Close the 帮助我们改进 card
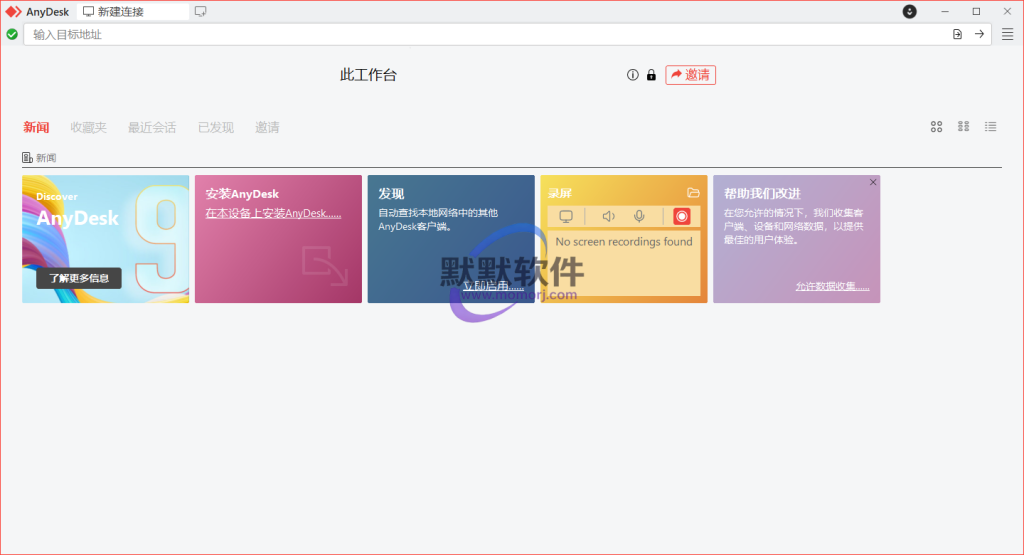The image size is (1024, 555). 873,182
